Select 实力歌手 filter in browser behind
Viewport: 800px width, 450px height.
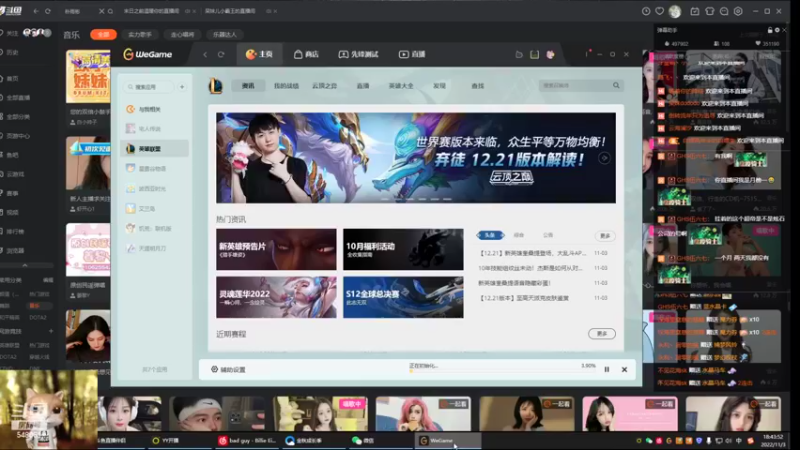click(x=140, y=34)
